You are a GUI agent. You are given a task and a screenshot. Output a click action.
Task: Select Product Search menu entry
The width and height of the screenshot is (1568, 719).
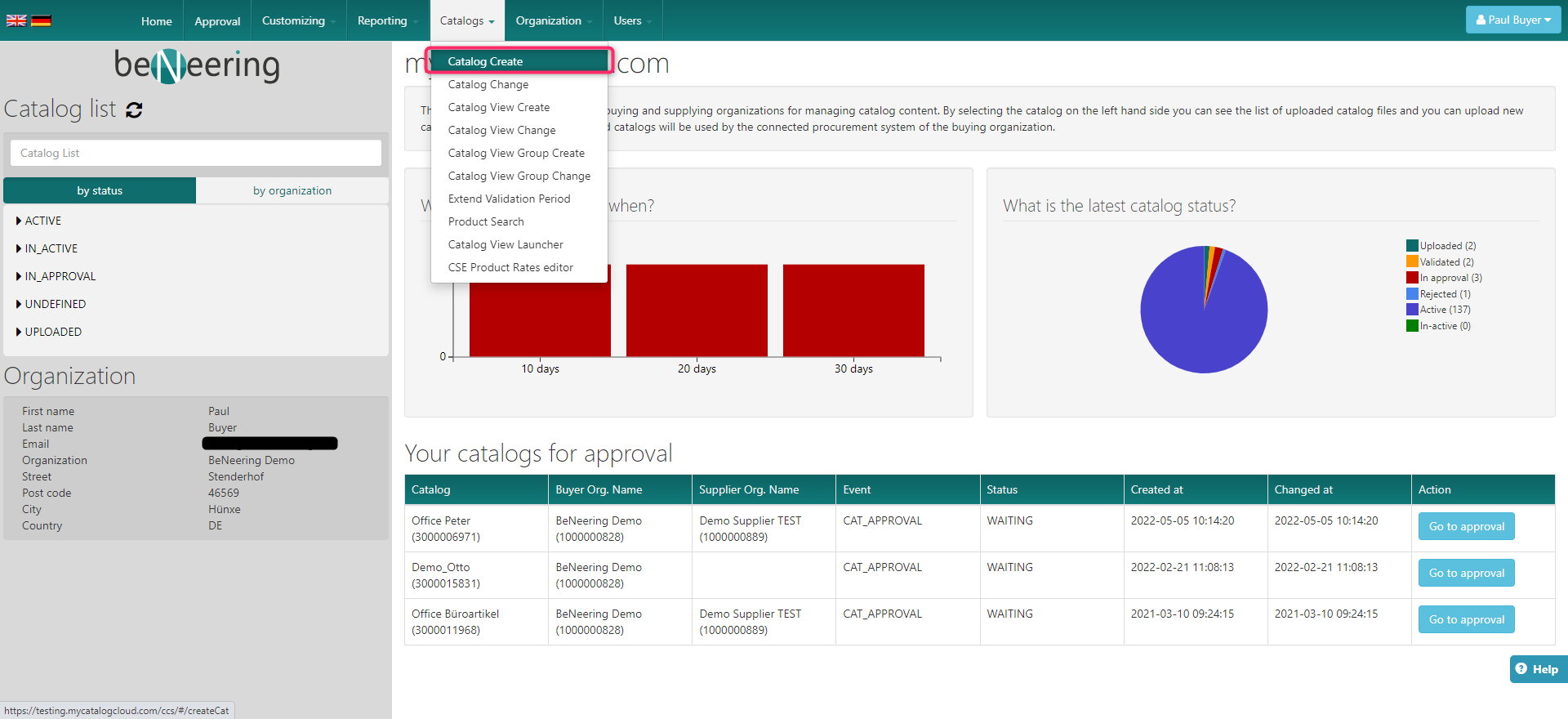click(x=486, y=221)
